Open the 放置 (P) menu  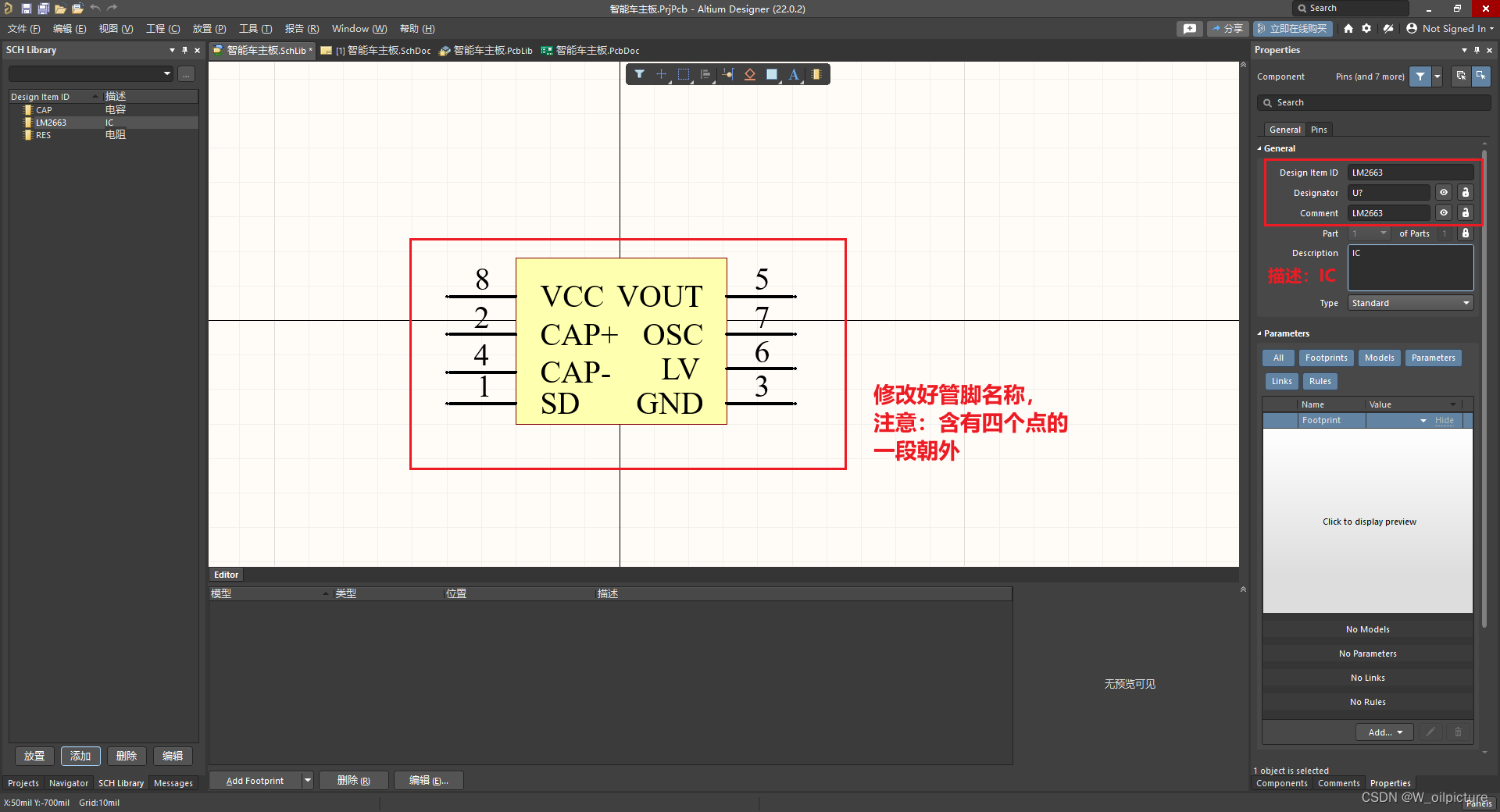click(x=209, y=29)
